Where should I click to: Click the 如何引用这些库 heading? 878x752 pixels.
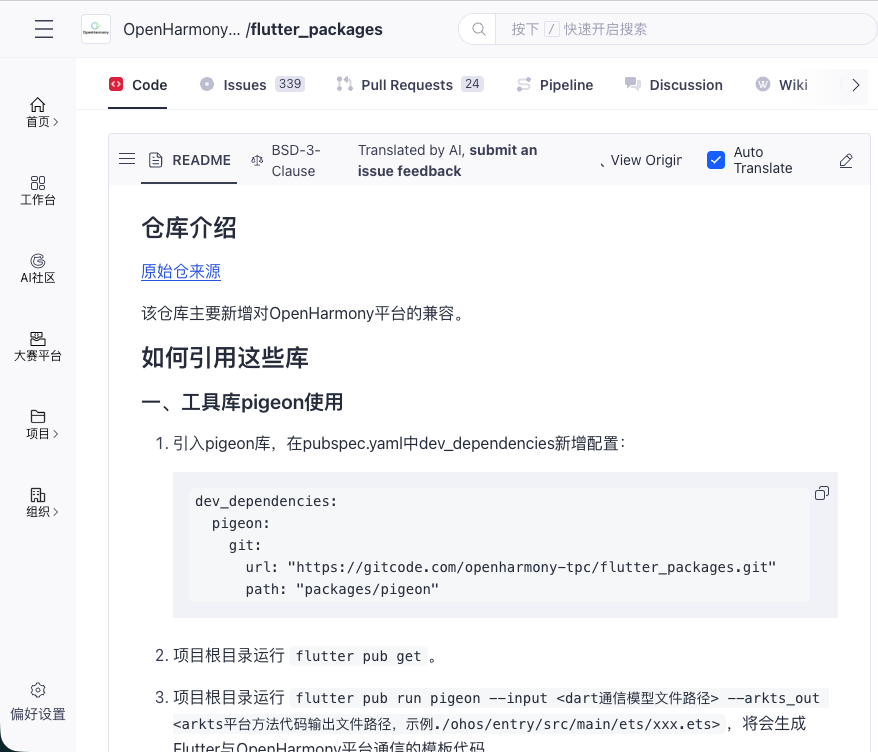click(x=225, y=357)
